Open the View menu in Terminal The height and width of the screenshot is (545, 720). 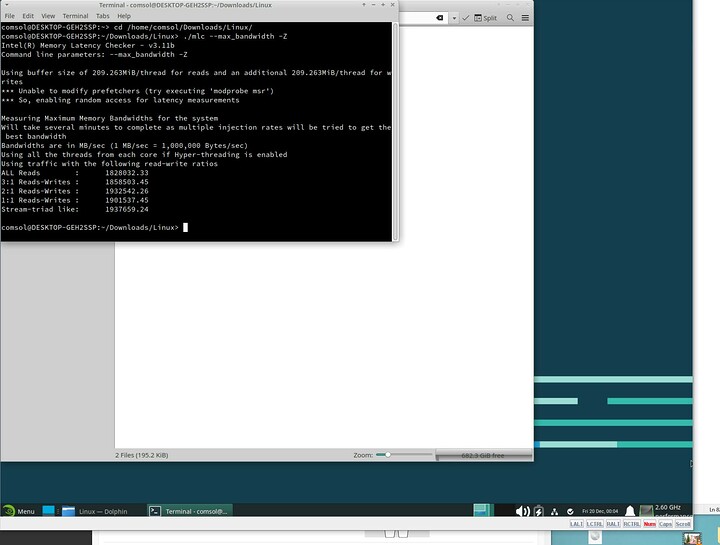(x=48, y=16)
